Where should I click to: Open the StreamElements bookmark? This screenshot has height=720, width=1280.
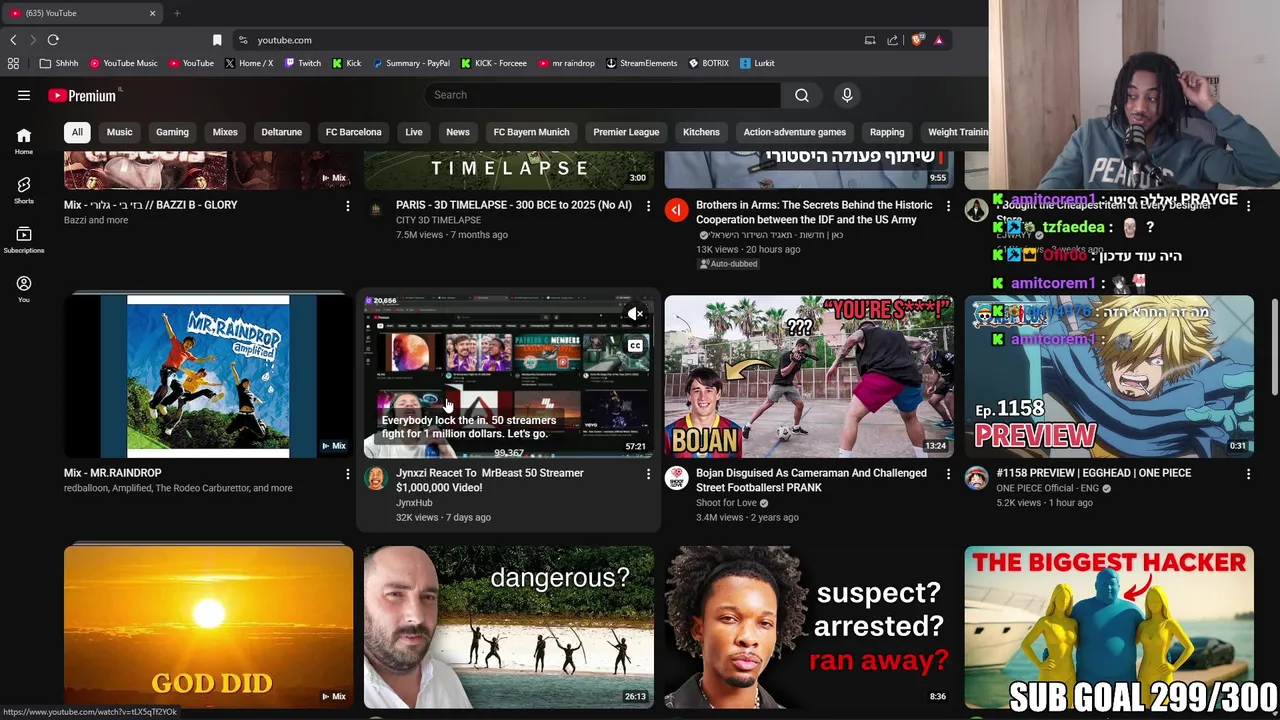(641, 63)
